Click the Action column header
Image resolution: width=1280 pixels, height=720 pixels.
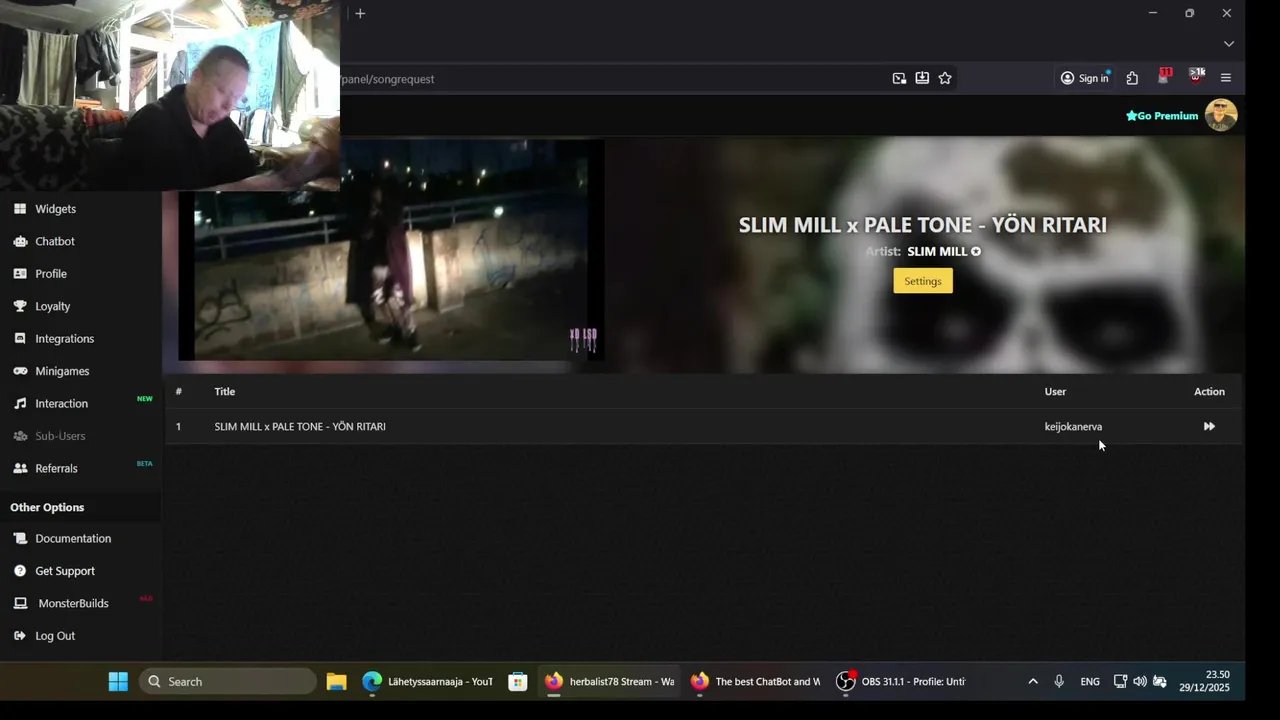[x=1209, y=392]
